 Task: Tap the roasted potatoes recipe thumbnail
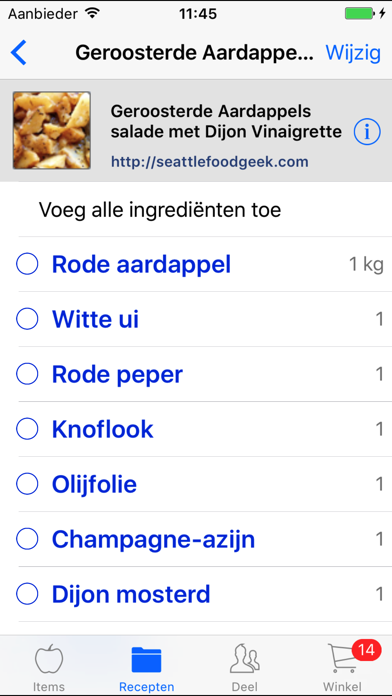51,130
